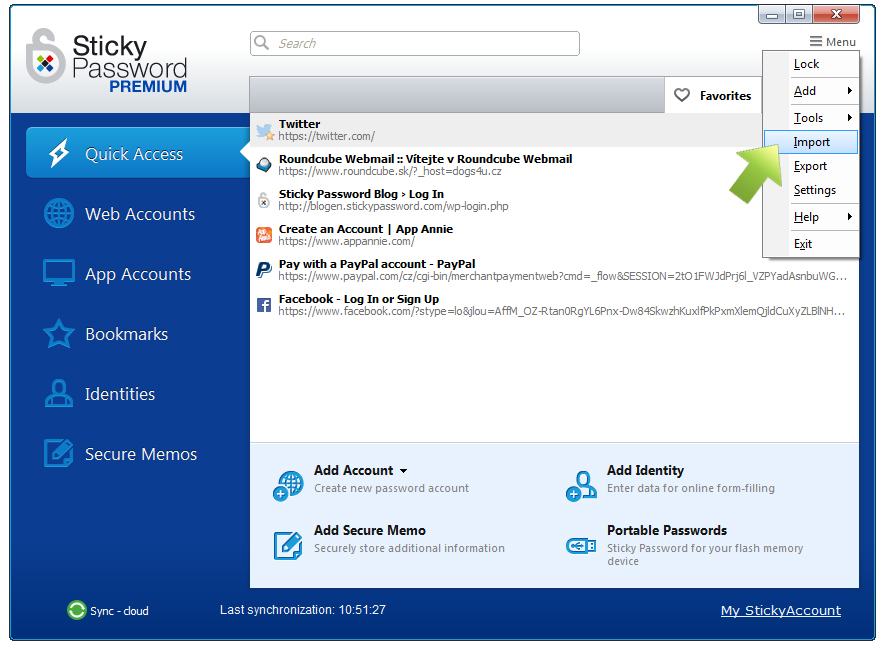This screenshot has height=654, width=883.
Task: Click 'Create new password account' description
Action: [x=391, y=488]
